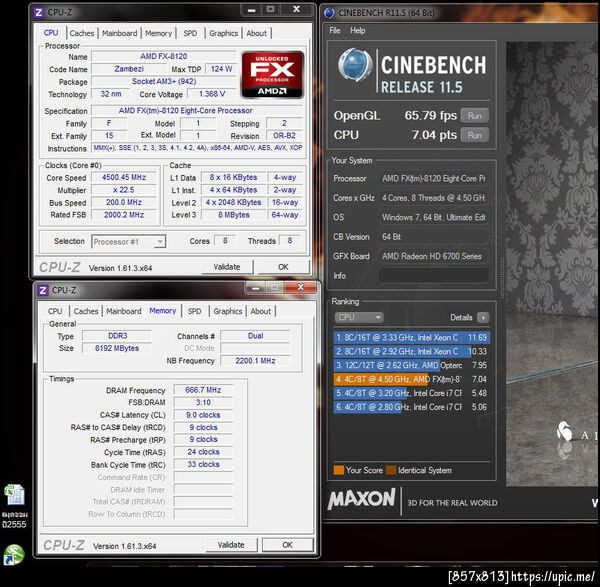Open the About tab in lower CPU-Z window
The image size is (600, 587).
[261, 311]
